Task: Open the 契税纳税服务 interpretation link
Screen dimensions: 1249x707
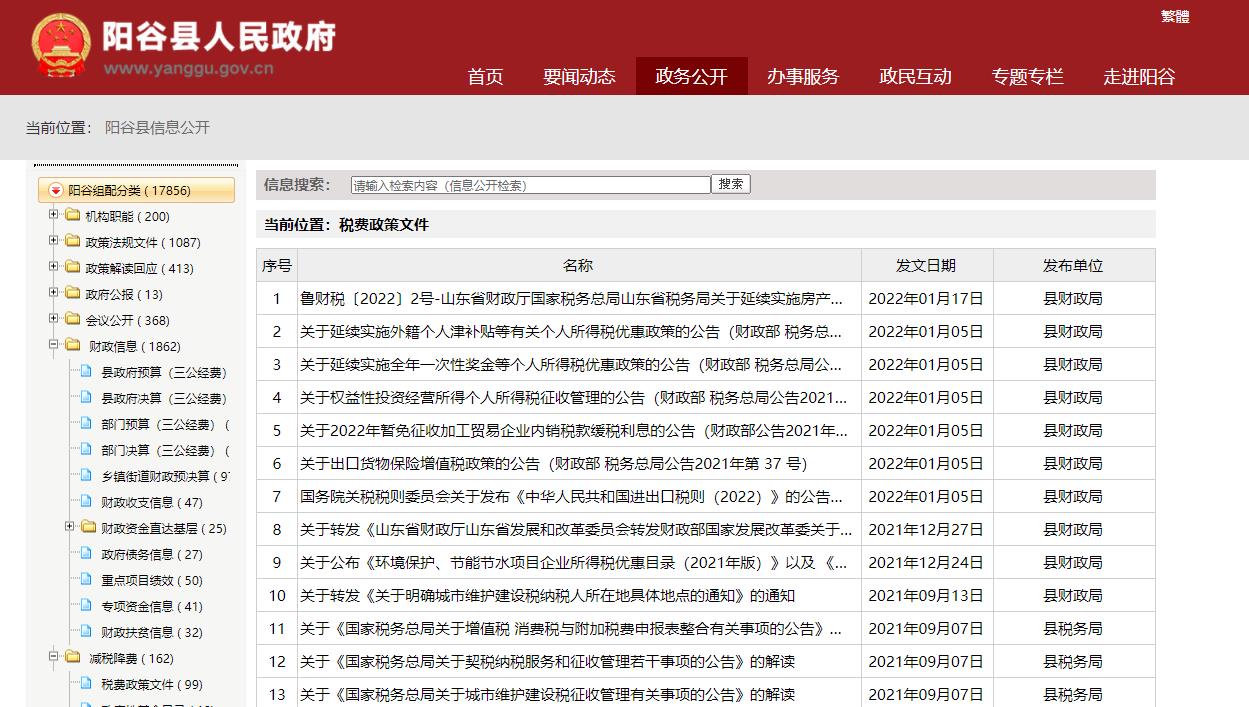Action: (547, 661)
